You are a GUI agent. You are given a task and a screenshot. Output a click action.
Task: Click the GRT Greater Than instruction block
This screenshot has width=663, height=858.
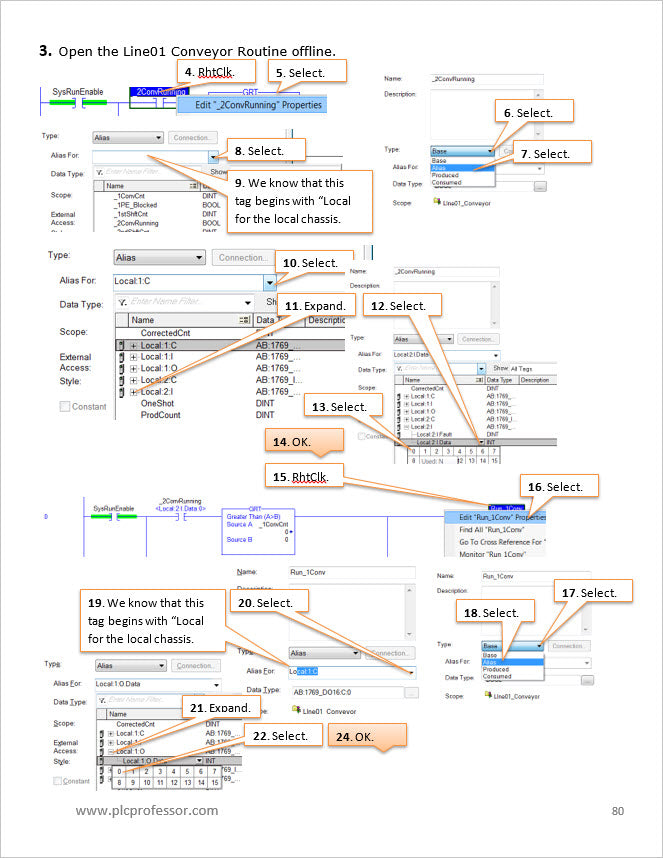point(258,531)
